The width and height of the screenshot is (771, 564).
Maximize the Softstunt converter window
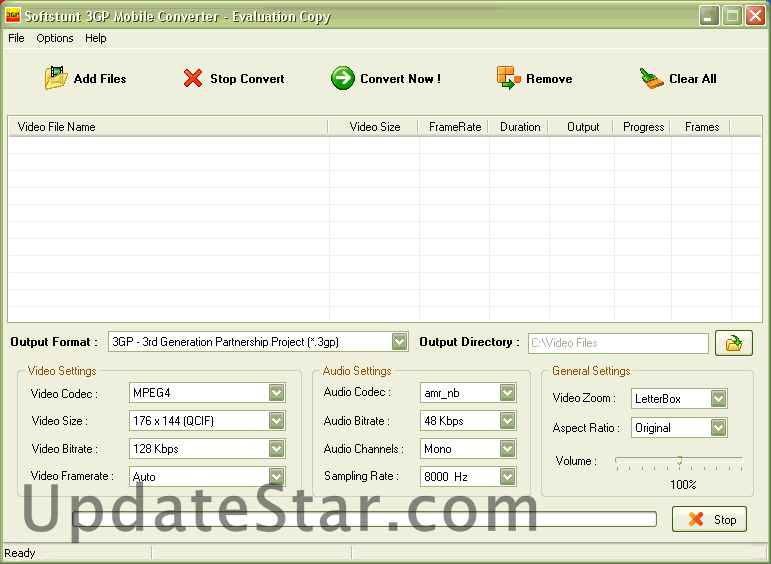[x=732, y=16]
